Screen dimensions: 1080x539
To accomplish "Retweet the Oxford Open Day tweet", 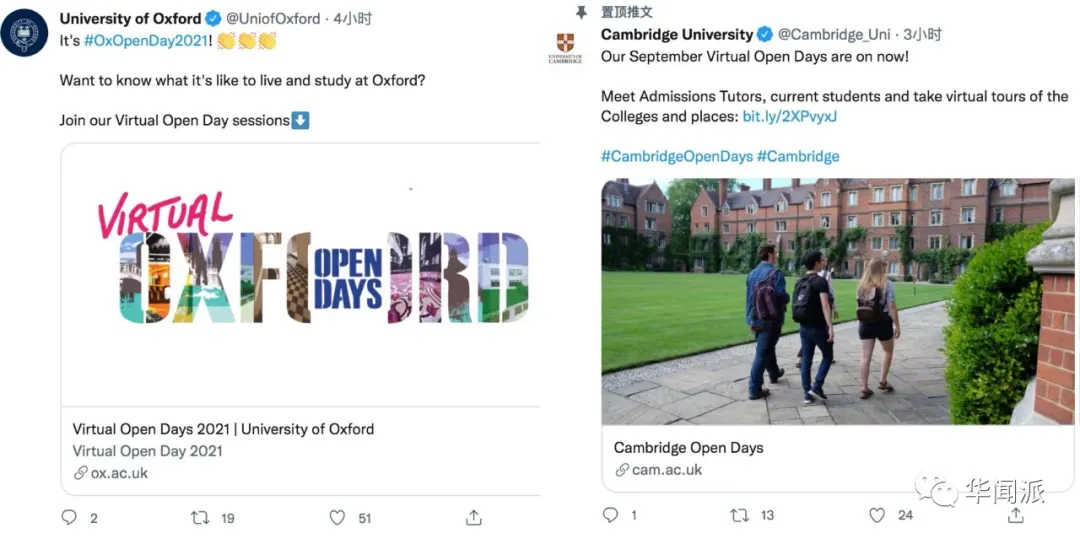I will click(x=201, y=517).
